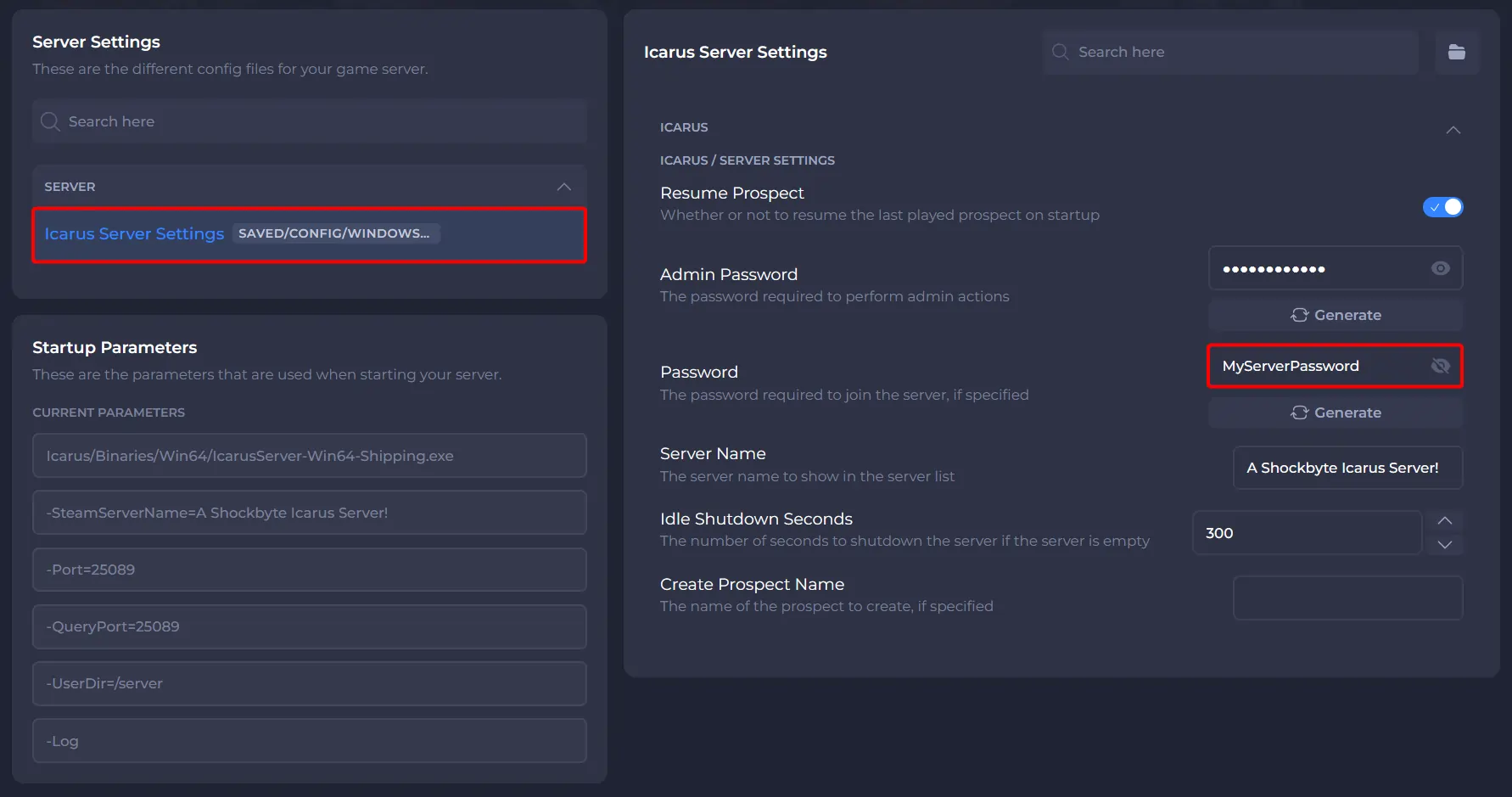Image resolution: width=1512 pixels, height=797 pixels.
Task: Disable the Resume Prospect toggle
Action: 1442,207
